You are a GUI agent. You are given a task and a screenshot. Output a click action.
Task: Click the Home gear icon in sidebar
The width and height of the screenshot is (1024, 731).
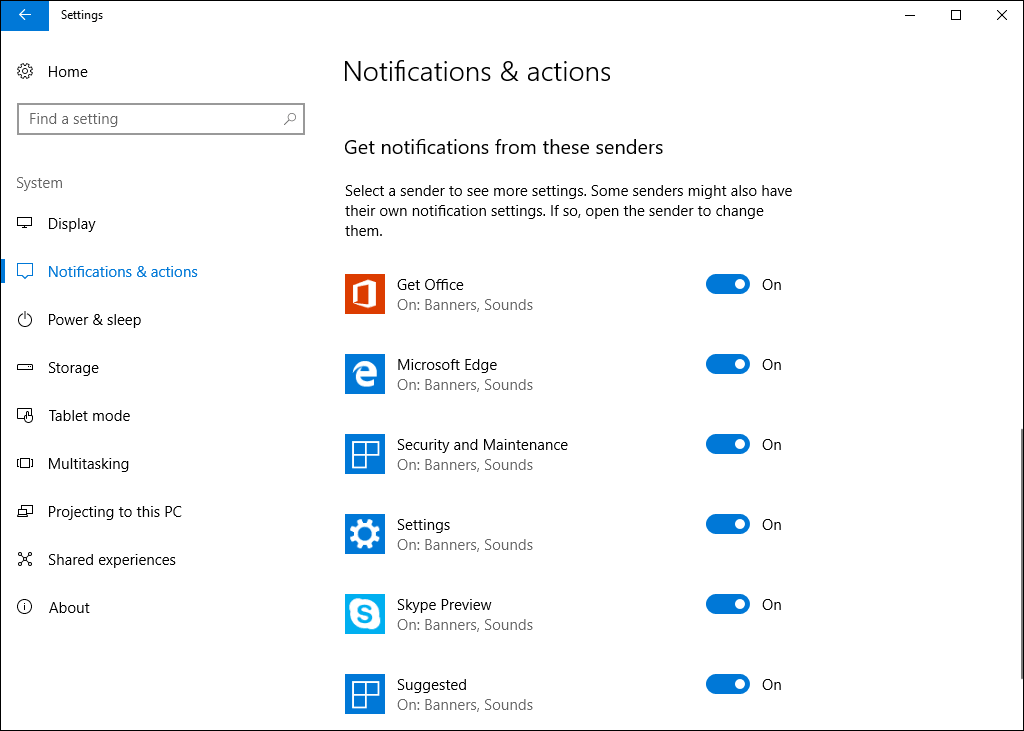click(x=26, y=72)
